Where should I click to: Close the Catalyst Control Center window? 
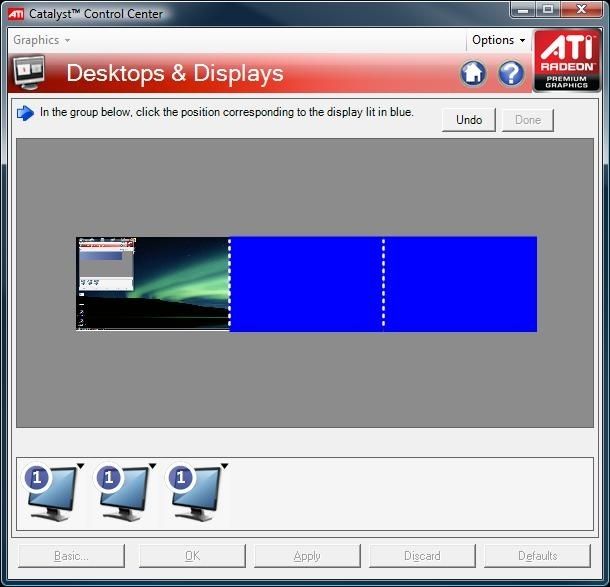(x=581, y=10)
